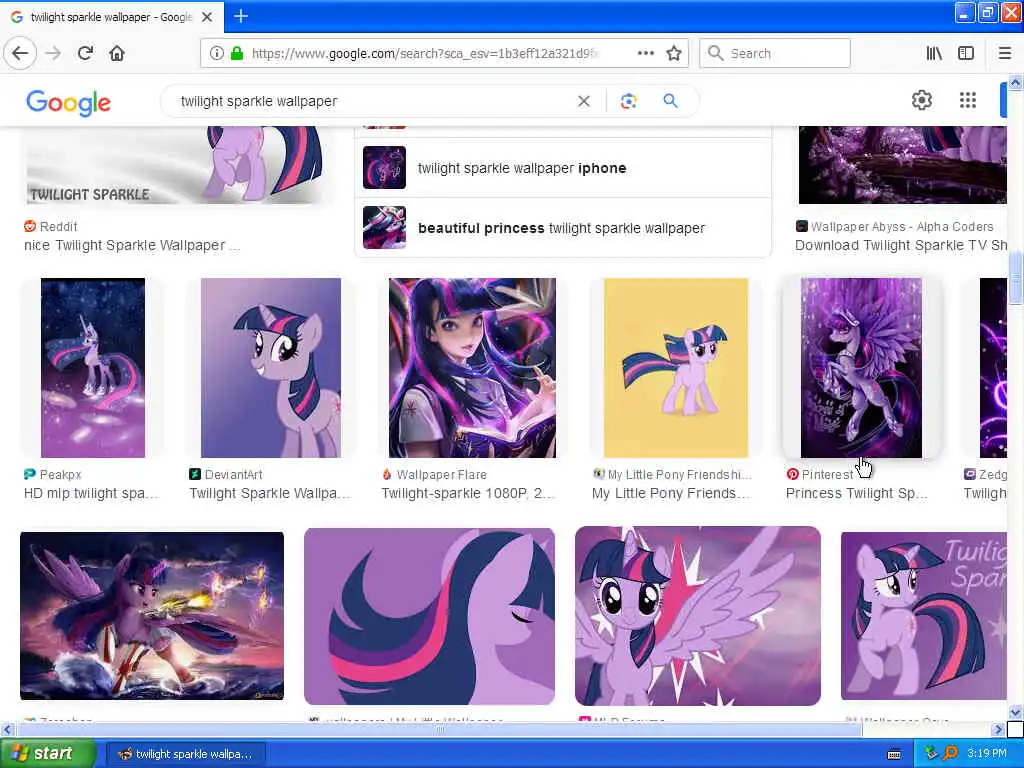Open the Windows start menu

[x=46, y=754]
